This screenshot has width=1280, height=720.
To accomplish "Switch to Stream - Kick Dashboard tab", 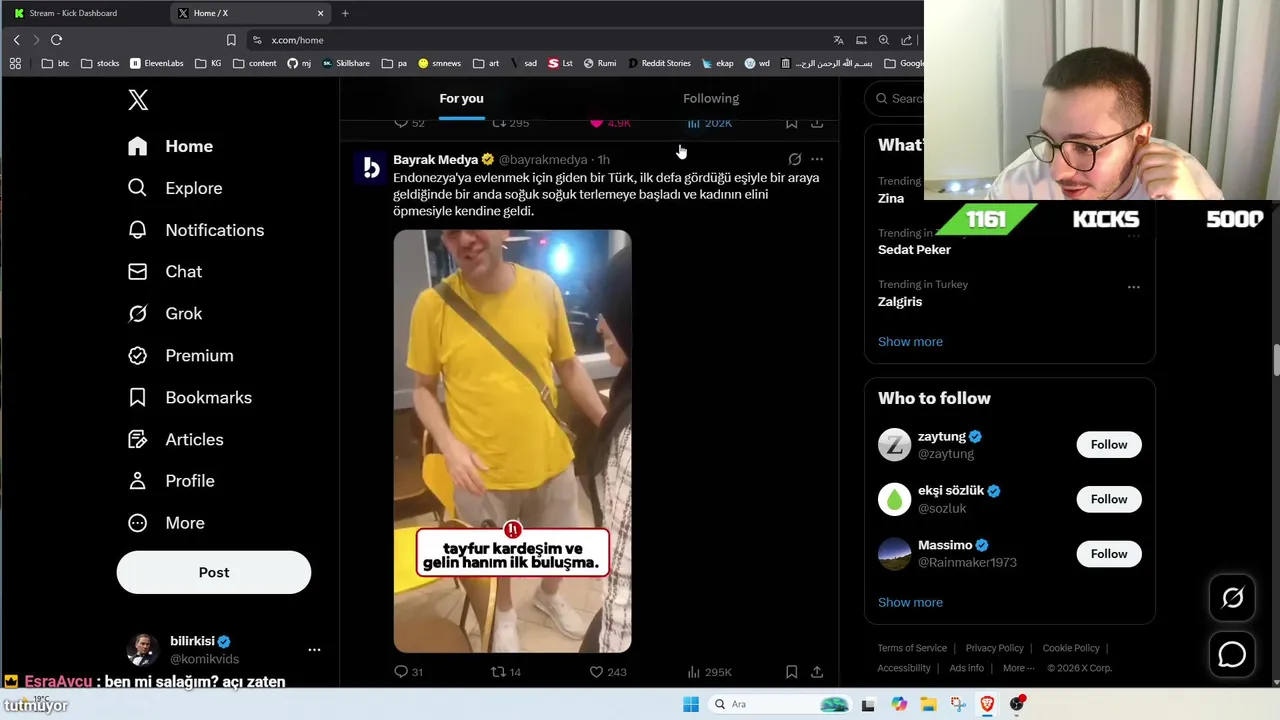I will pyautogui.click(x=84, y=13).
